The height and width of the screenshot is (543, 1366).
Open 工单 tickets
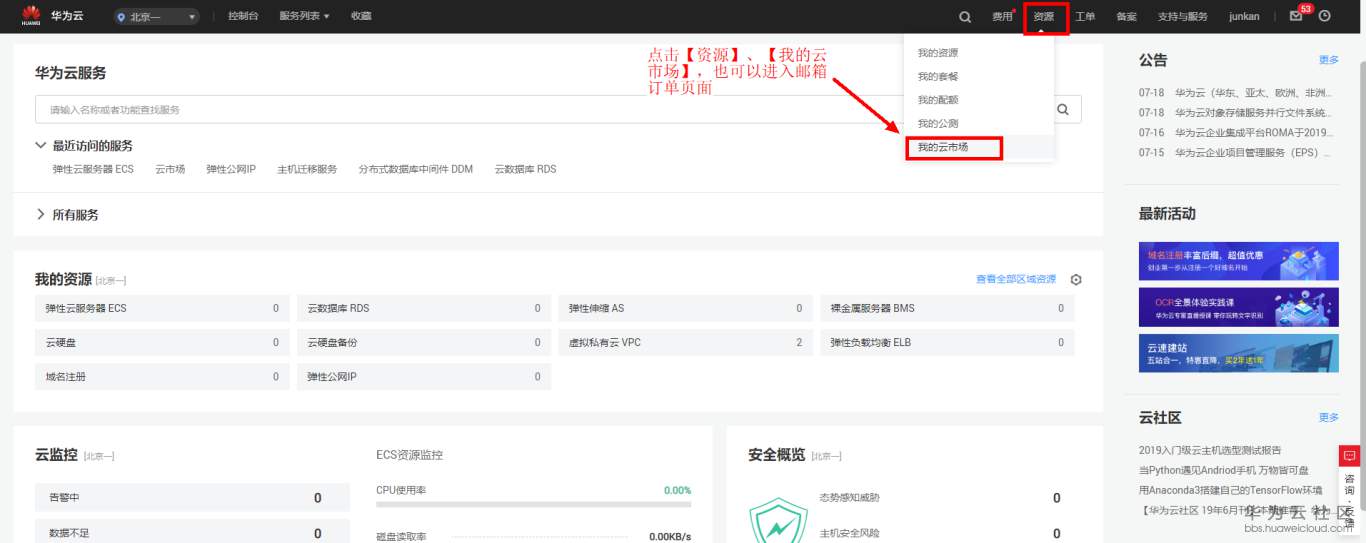[1085, 17]
